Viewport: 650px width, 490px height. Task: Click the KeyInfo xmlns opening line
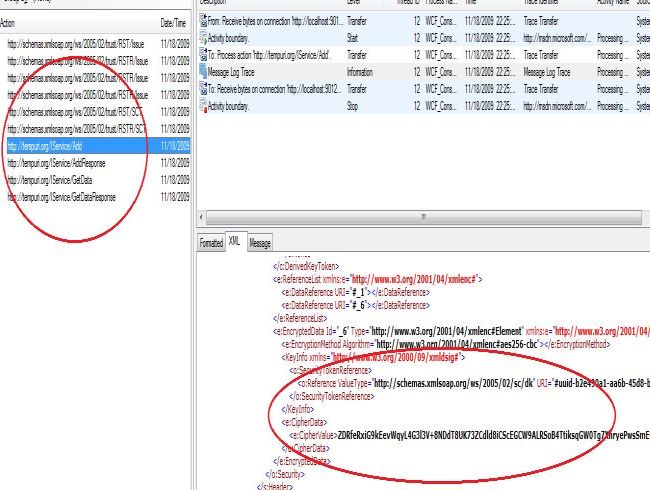pos(374,357)
